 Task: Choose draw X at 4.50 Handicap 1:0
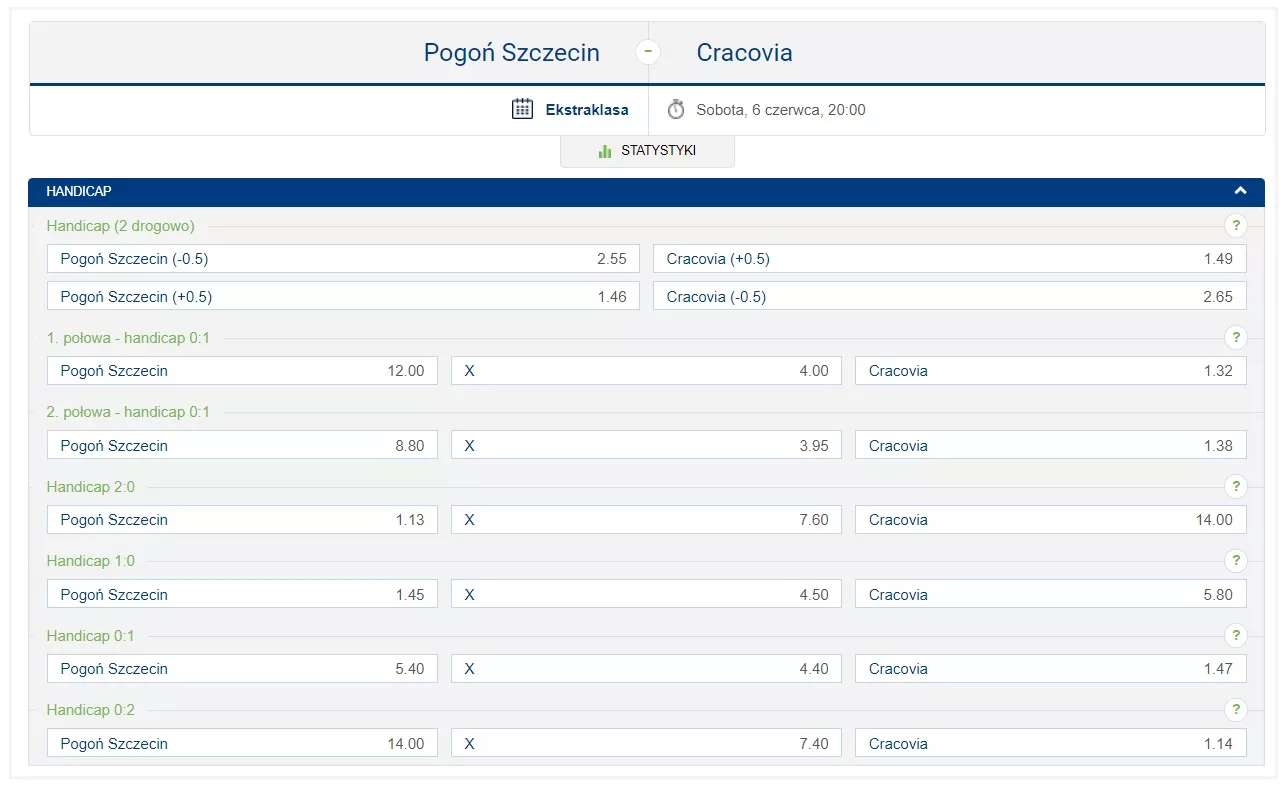click(646, 594)
